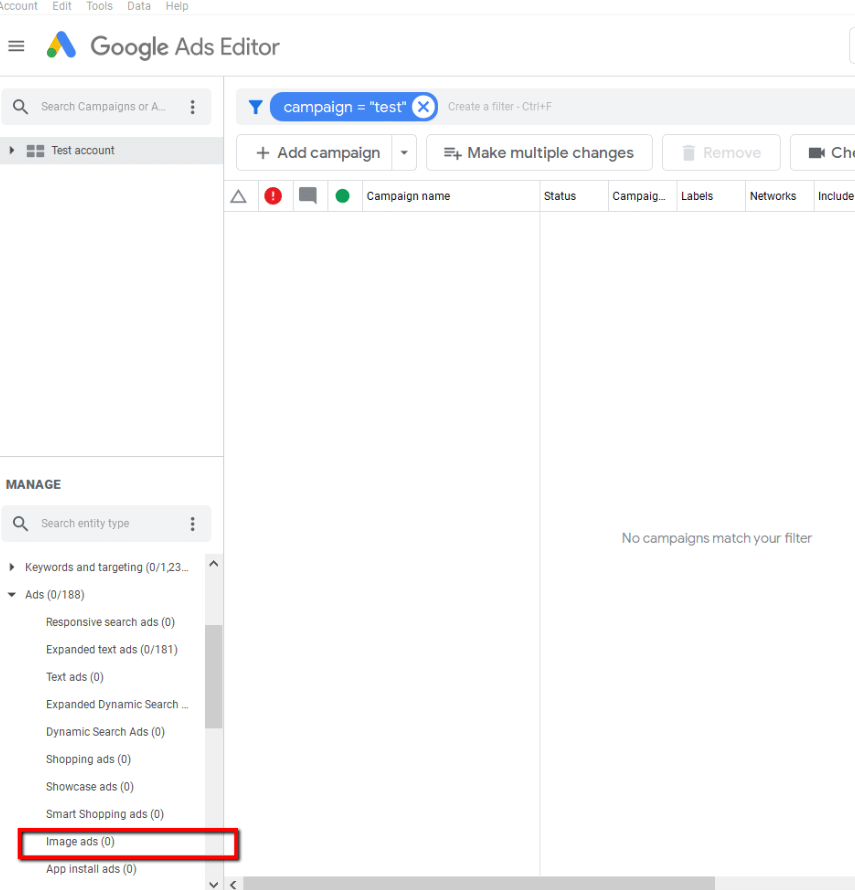Image resolution: width=855 pixels, height=890 pixels.
Task: Click the horizontal scrollbar thumb
Action: tap(479, 884)
